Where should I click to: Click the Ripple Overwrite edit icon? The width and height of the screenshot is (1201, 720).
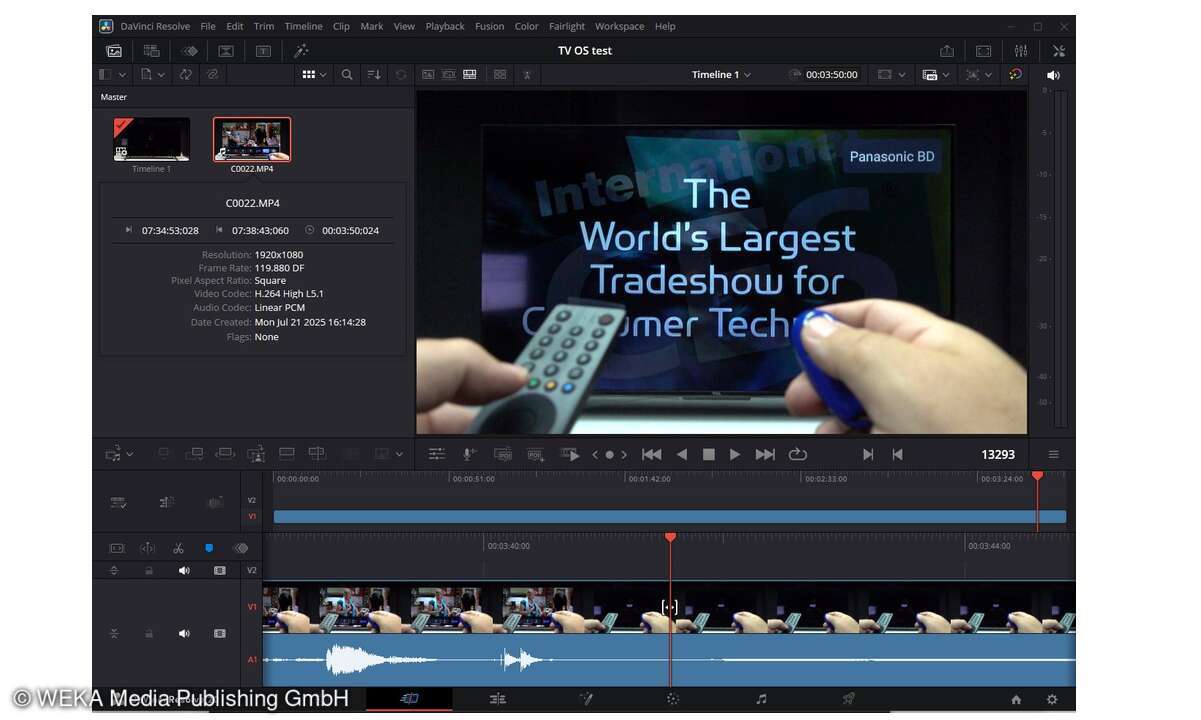tap(226, 454)
